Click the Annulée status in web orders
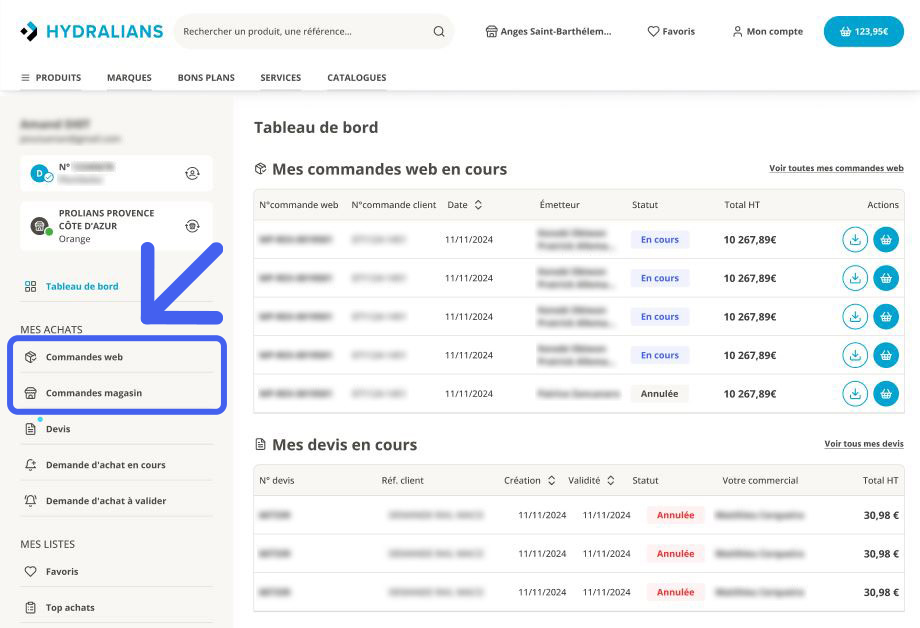 tap(659, 394)
